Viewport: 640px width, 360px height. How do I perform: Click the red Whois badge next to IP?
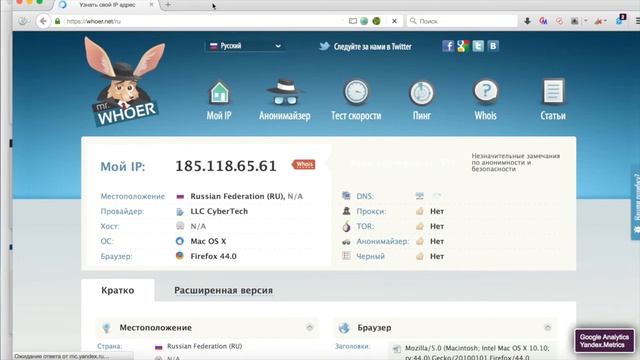(304, 164)
